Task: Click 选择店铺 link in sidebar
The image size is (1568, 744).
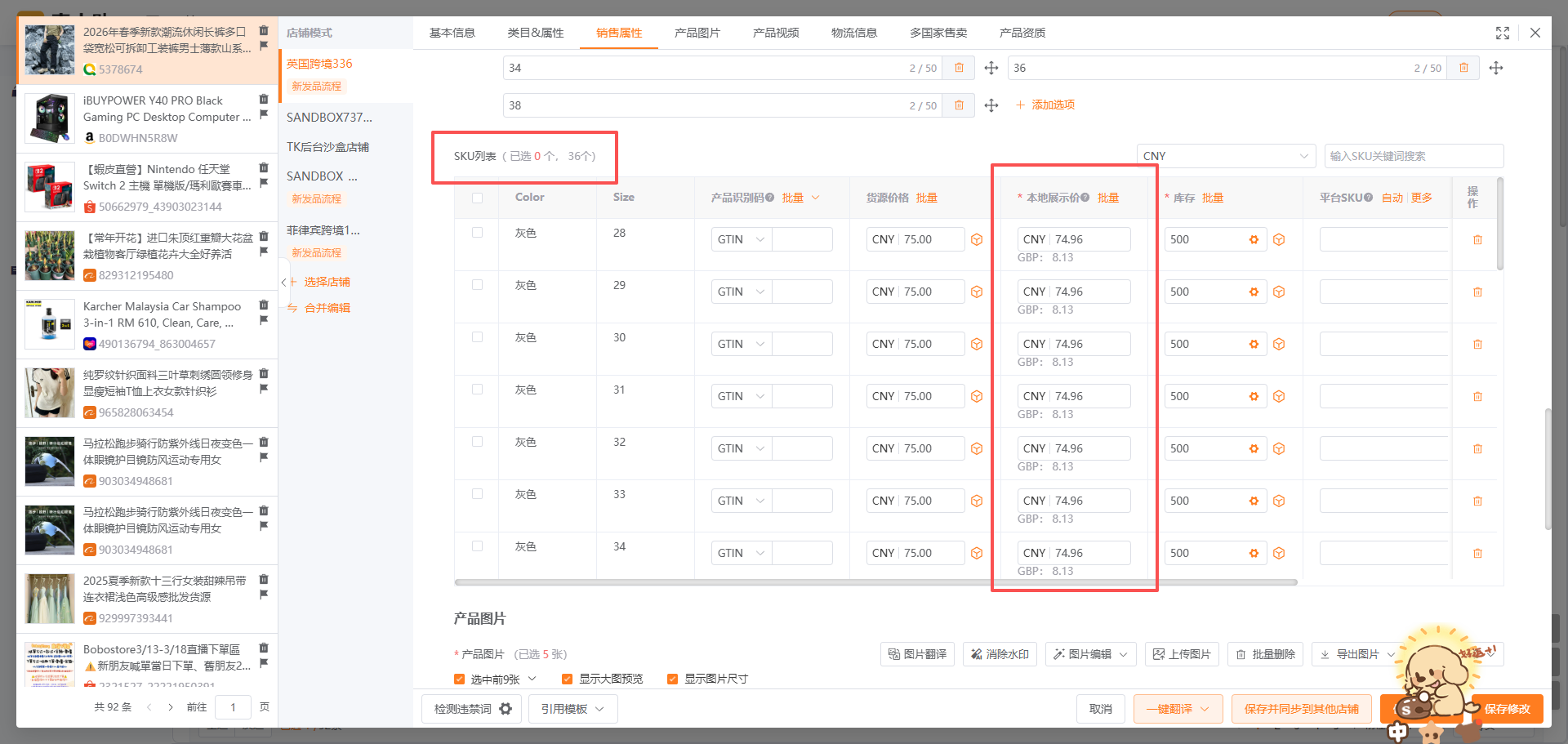Action: click(319, 282)
